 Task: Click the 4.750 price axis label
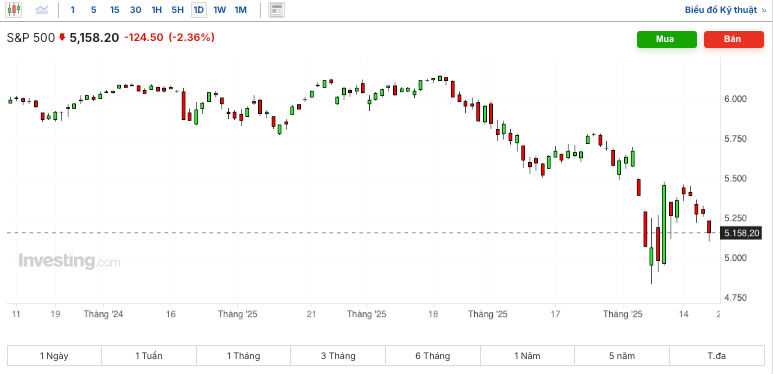pyautogui.click(x=737, y=298)
